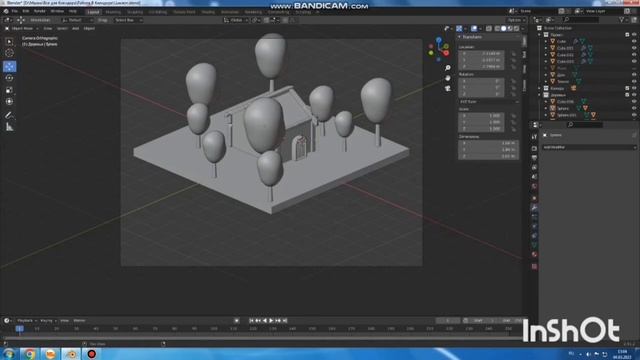The width and height of the screenshot is (640, 360).
Task: Open the Texture properties tab
Action: click(x=534, y=267)
